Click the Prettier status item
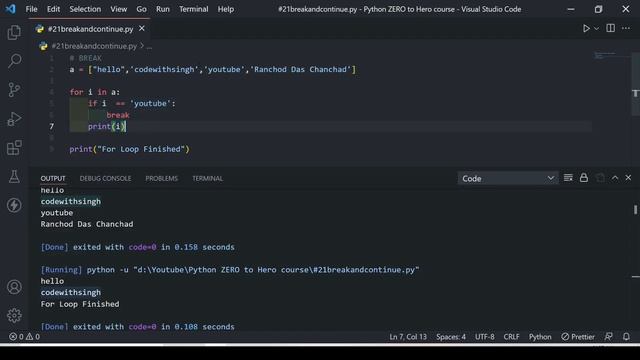 tap(578, 337)
